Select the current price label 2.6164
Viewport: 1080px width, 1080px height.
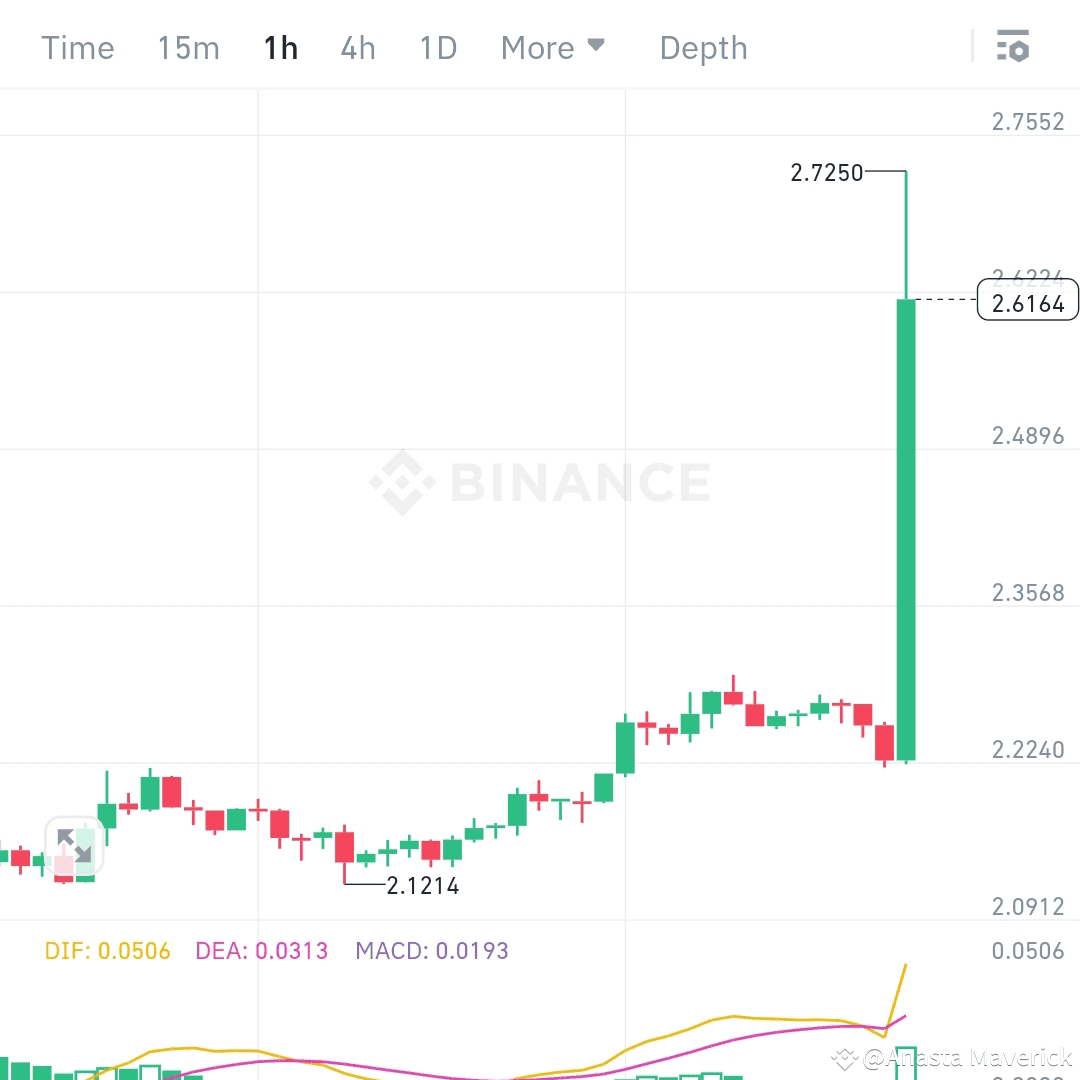(x=1027, y=300)
